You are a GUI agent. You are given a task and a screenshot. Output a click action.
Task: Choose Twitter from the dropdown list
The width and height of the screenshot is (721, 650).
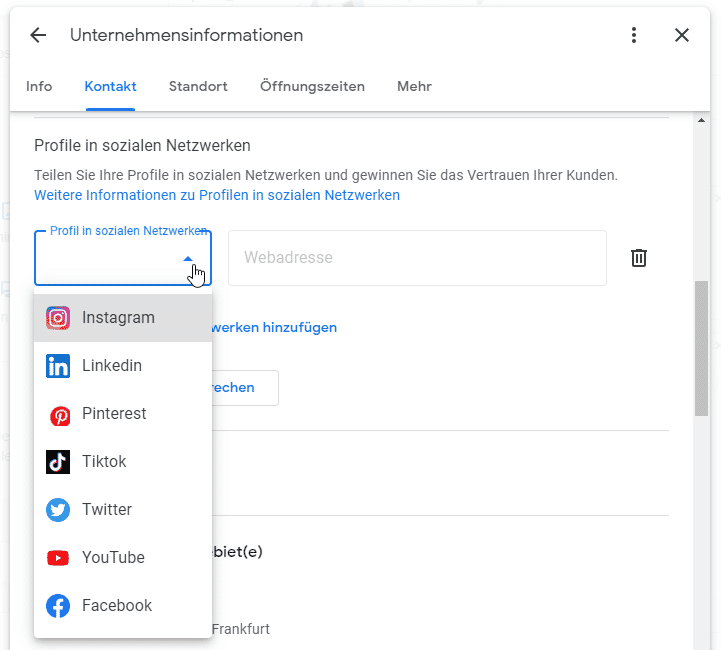(123, 510)
